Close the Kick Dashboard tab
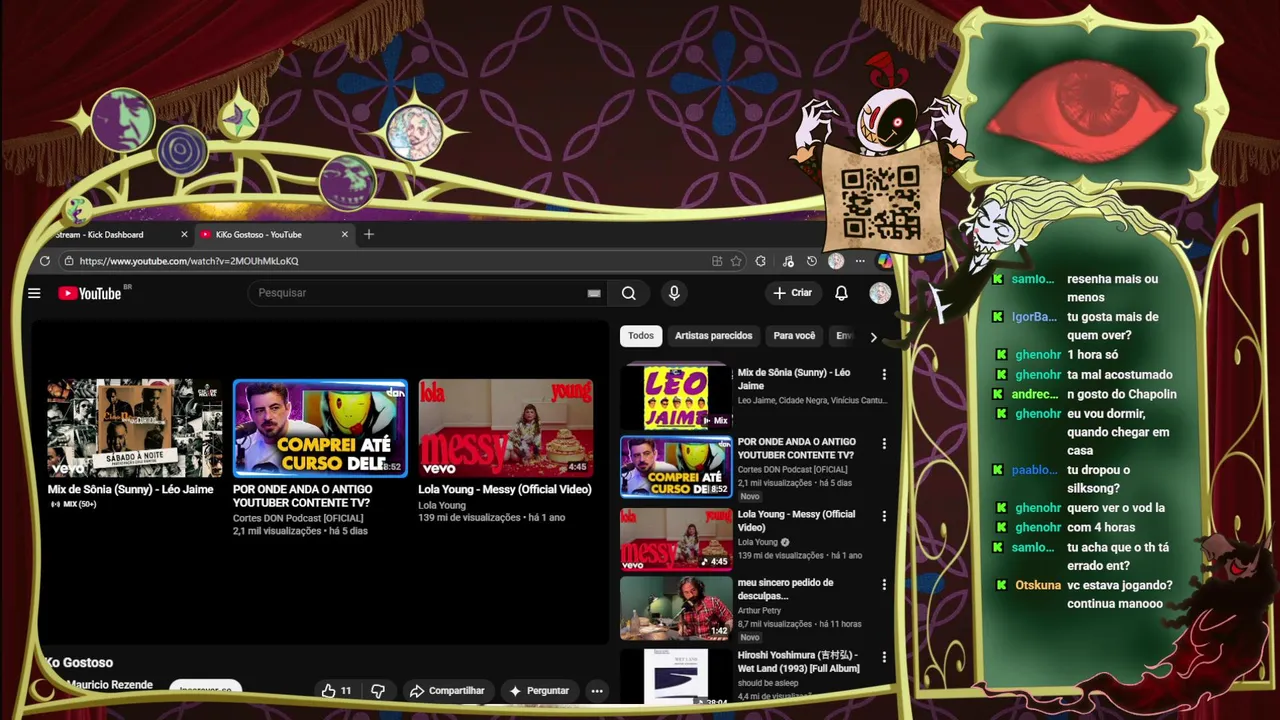 (x=184, y=234)
